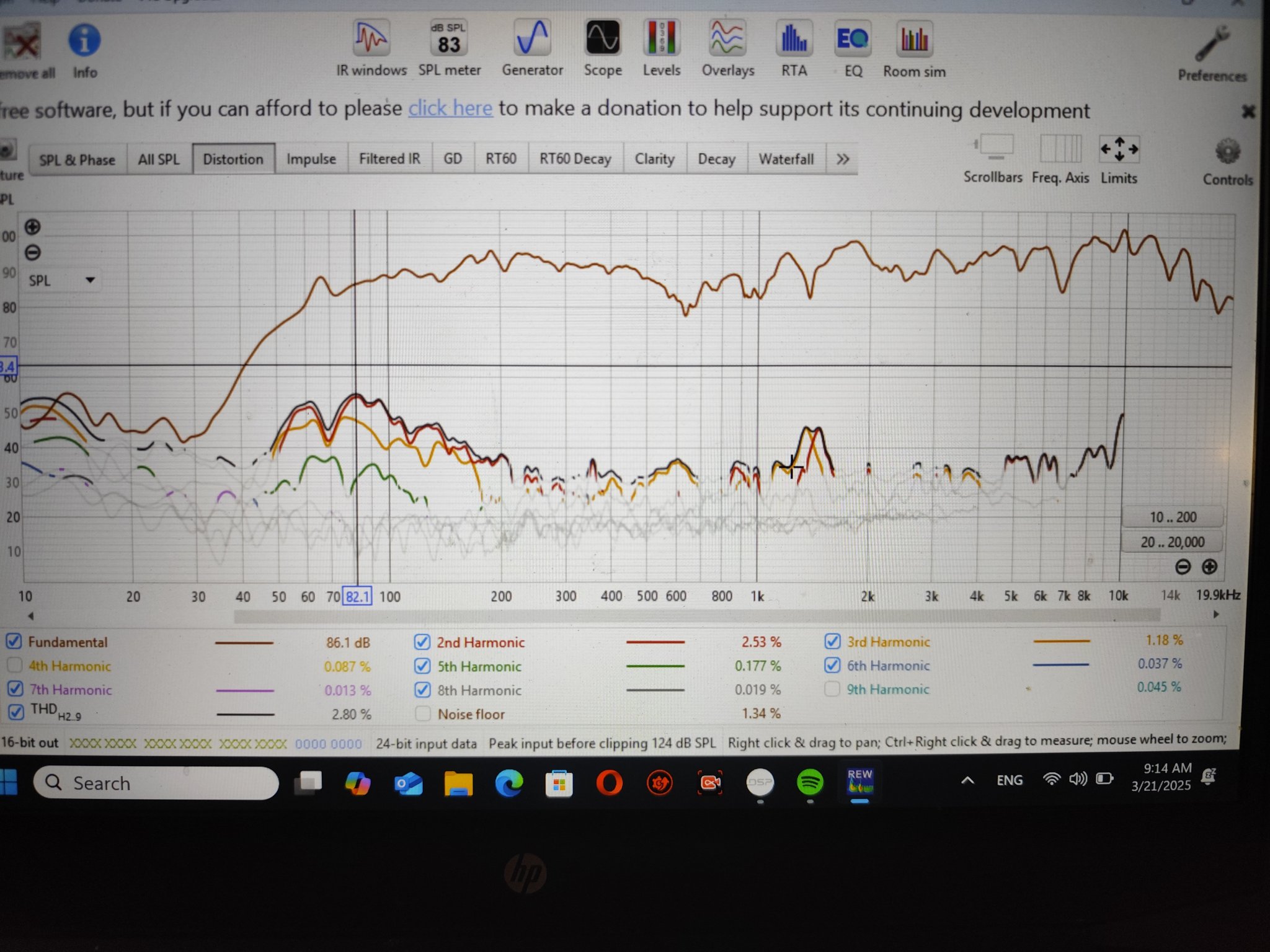Open Preferences wrench icon
This screenshot has height=952, width=1270.
pyautogui.click(x=1212, y=43)
